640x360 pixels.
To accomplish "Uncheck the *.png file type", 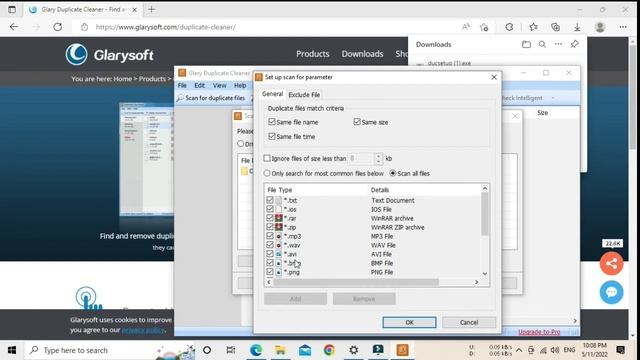I will coord(270,272).
